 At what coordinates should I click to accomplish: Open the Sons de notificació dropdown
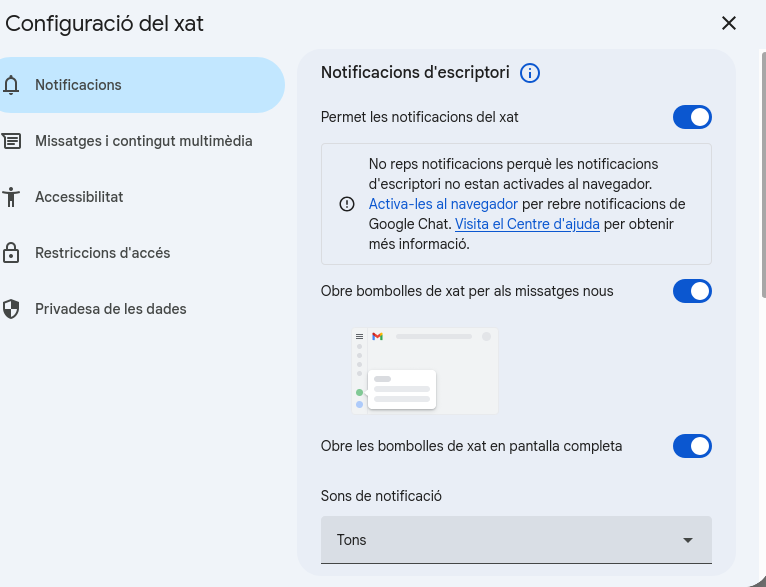[x=516, y=540]
